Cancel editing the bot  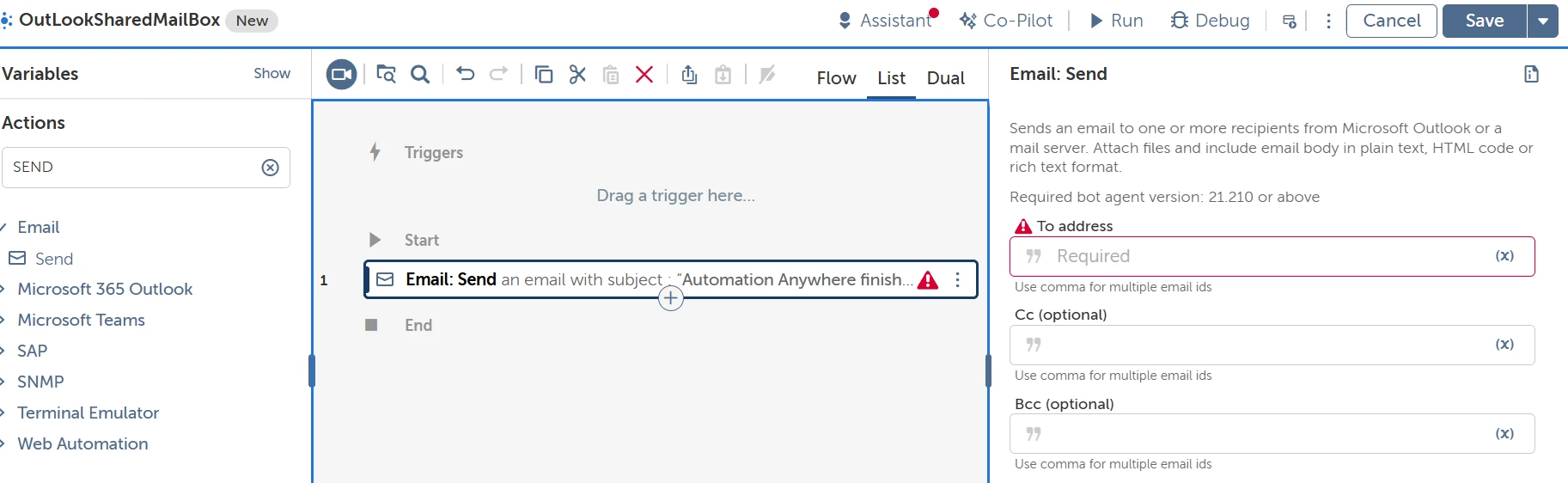pyautogui.click(x=1392, y=21)
